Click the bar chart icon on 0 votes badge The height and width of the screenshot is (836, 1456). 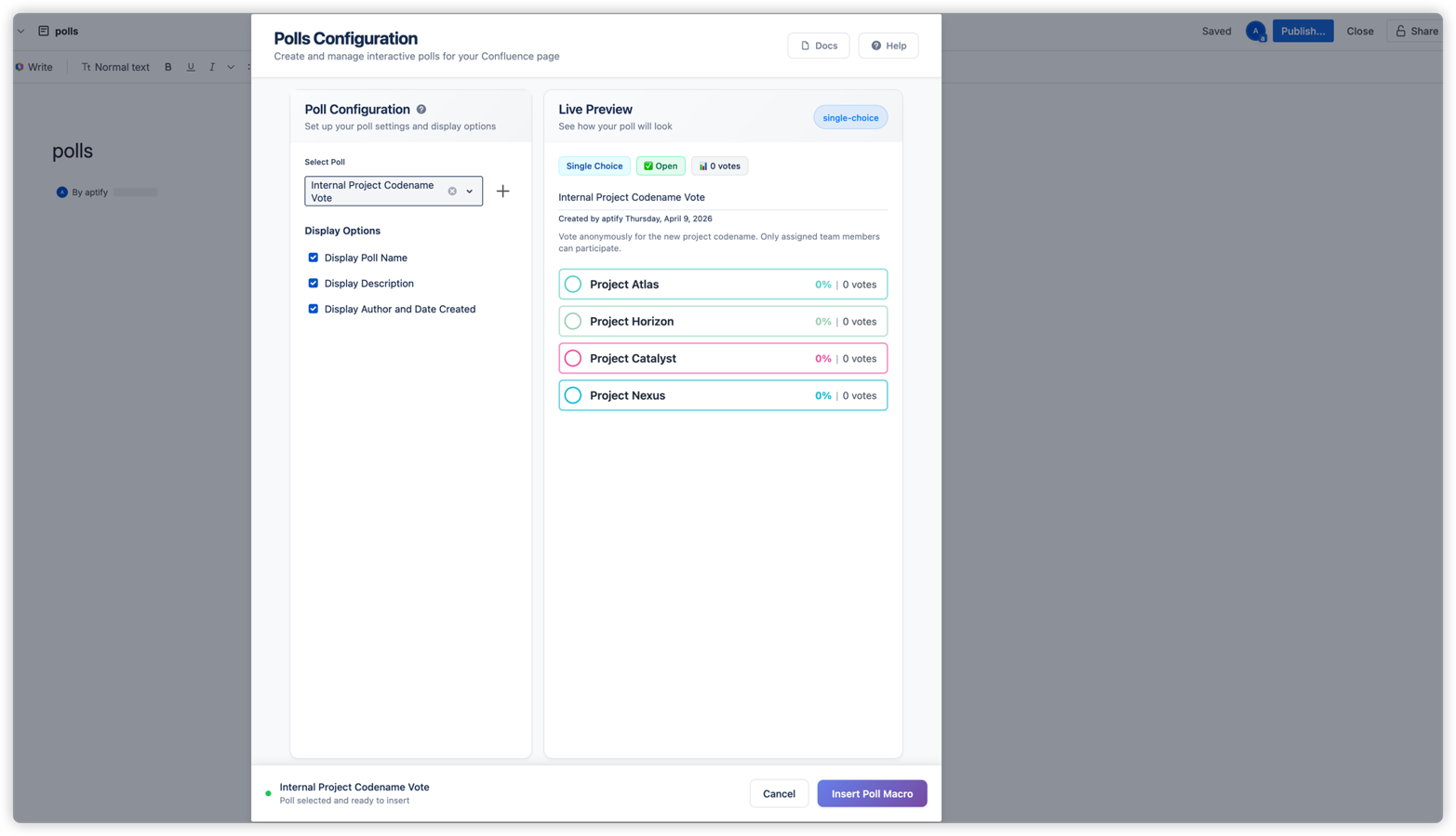point(703,166)
